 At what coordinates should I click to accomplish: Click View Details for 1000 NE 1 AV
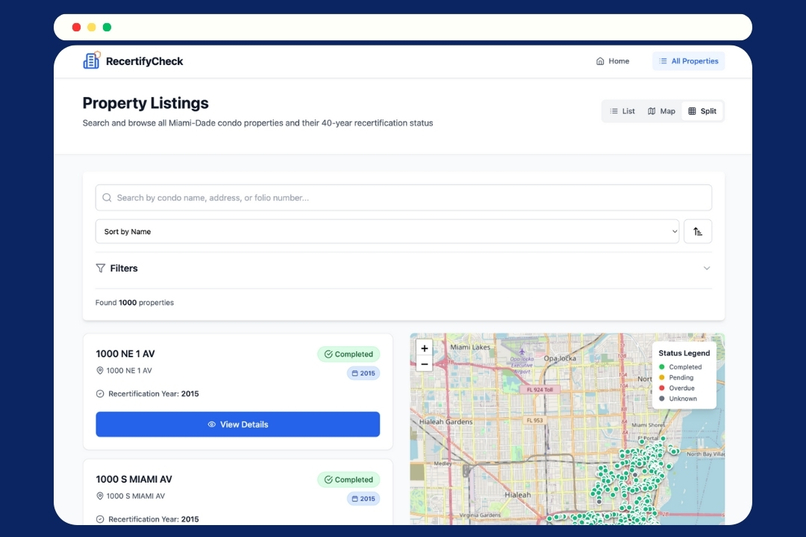(237, 424)
